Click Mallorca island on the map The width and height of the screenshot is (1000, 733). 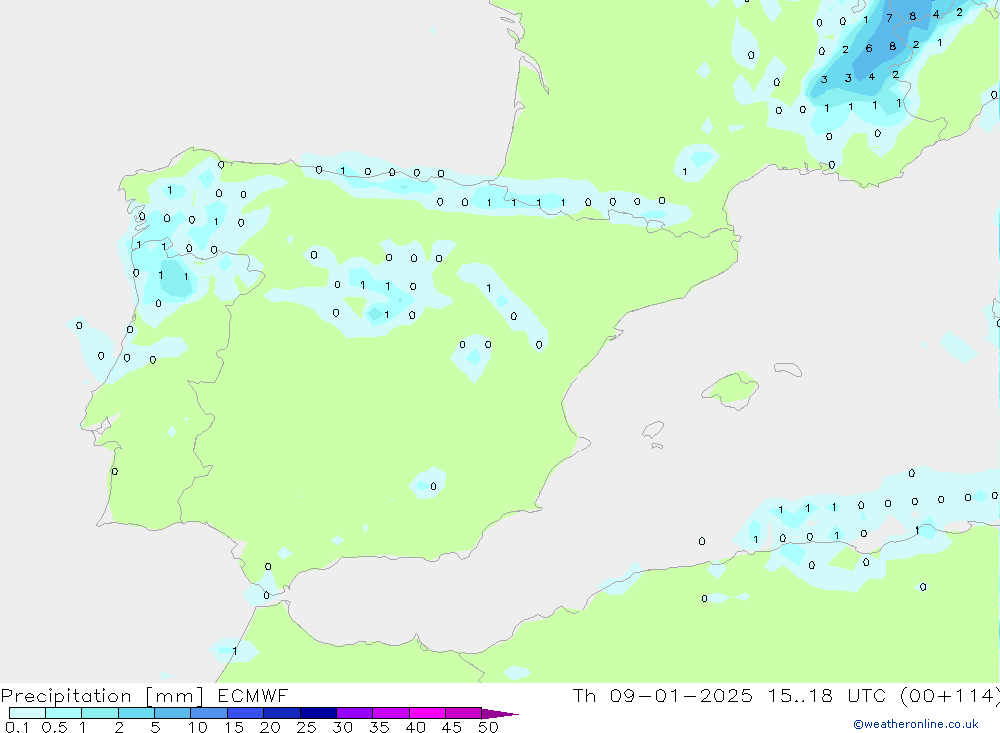coord(731,387)
